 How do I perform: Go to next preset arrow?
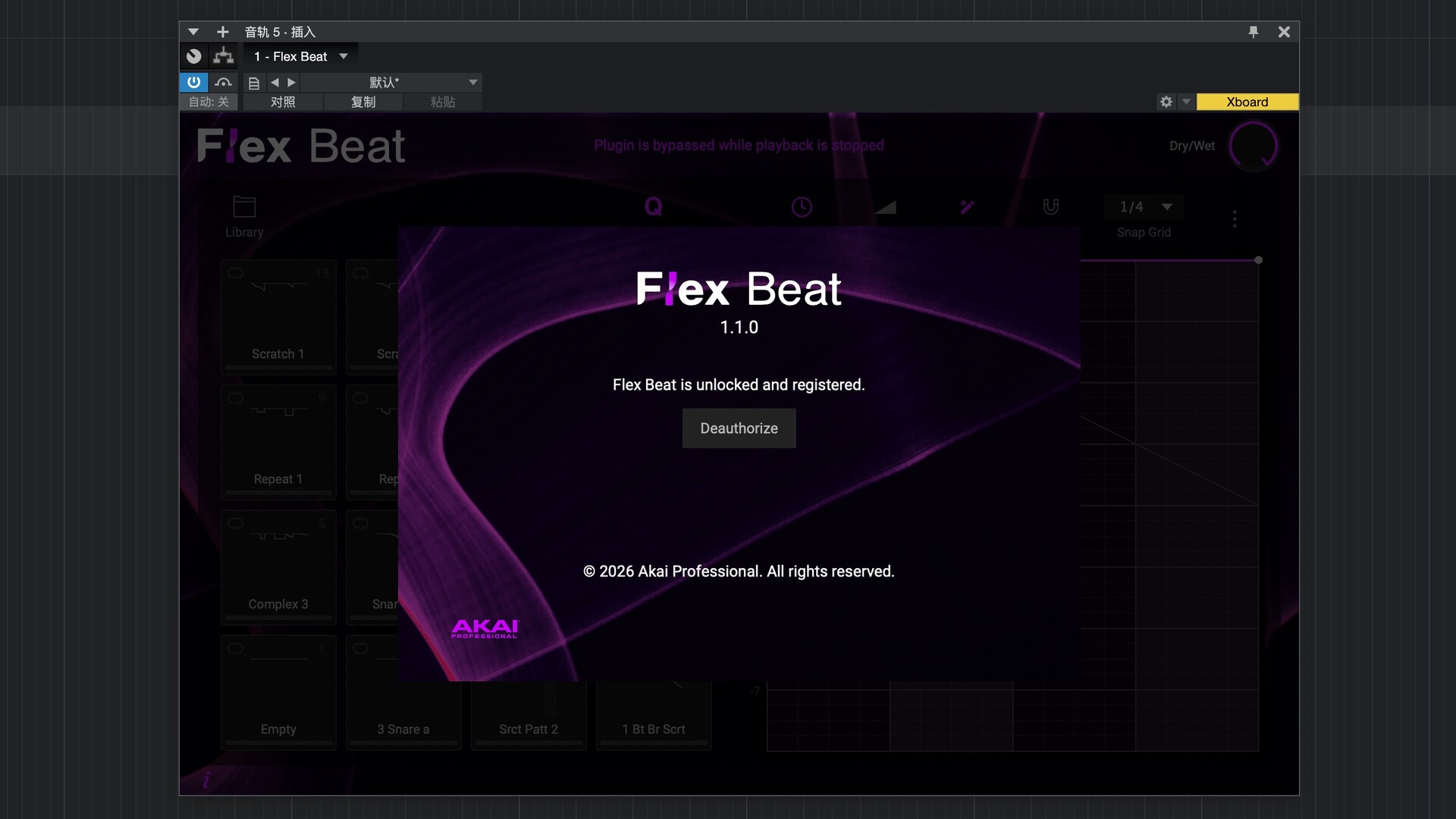291,82
